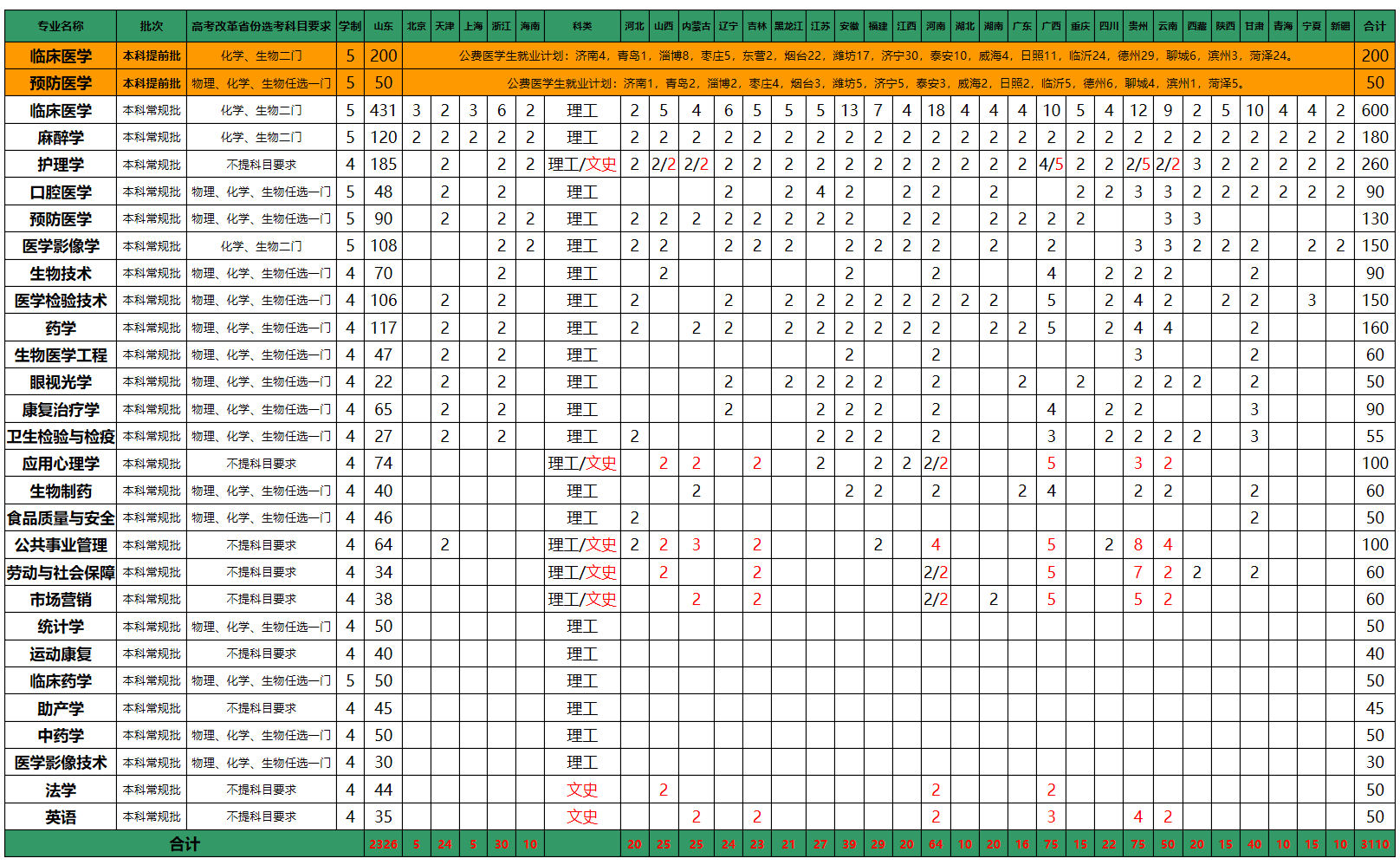Select the 食品质量与安全 major name cell

61,517
